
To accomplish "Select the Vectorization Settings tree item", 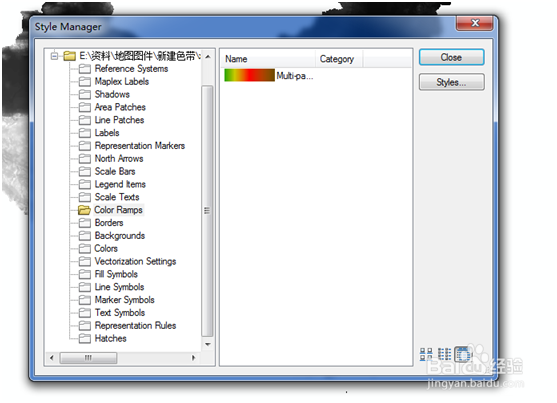I will click(135, 261).
